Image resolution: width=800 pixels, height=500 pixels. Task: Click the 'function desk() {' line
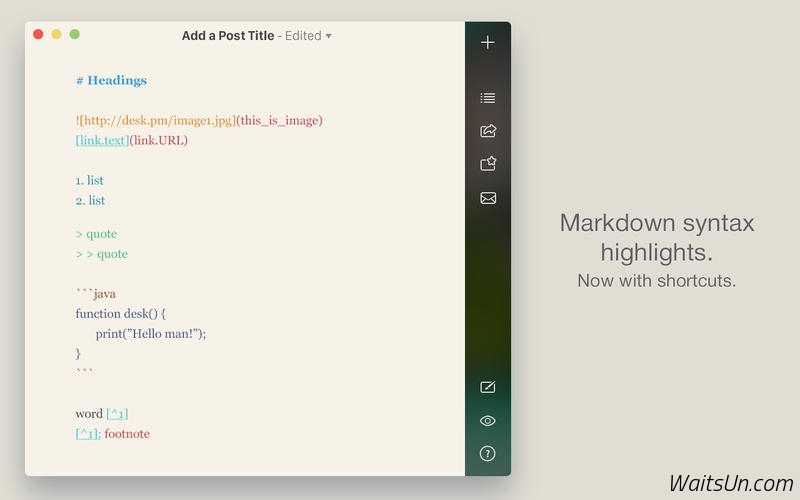[120, 314]
